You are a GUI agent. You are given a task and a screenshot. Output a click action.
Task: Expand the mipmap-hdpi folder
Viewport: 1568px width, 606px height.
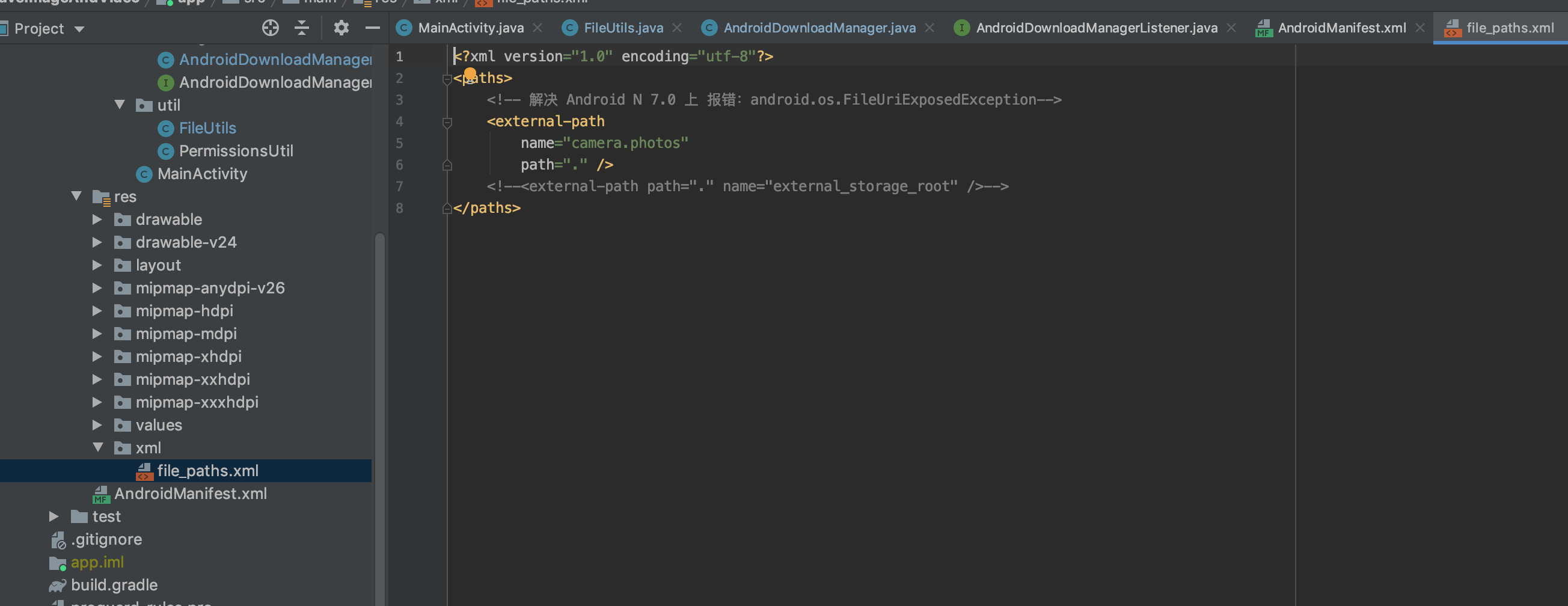pos(97,310)
